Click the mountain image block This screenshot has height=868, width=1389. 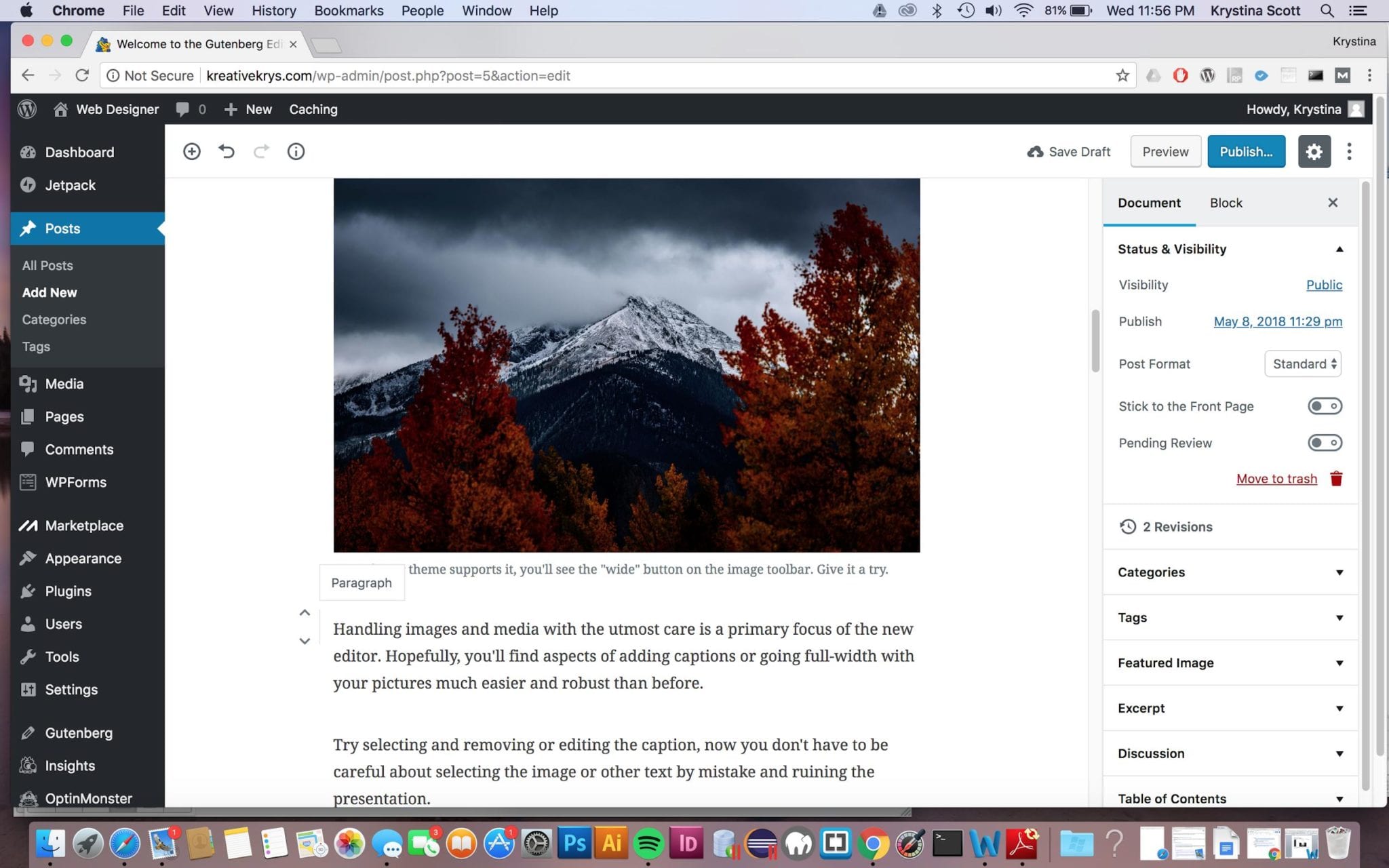pos(626,365)
